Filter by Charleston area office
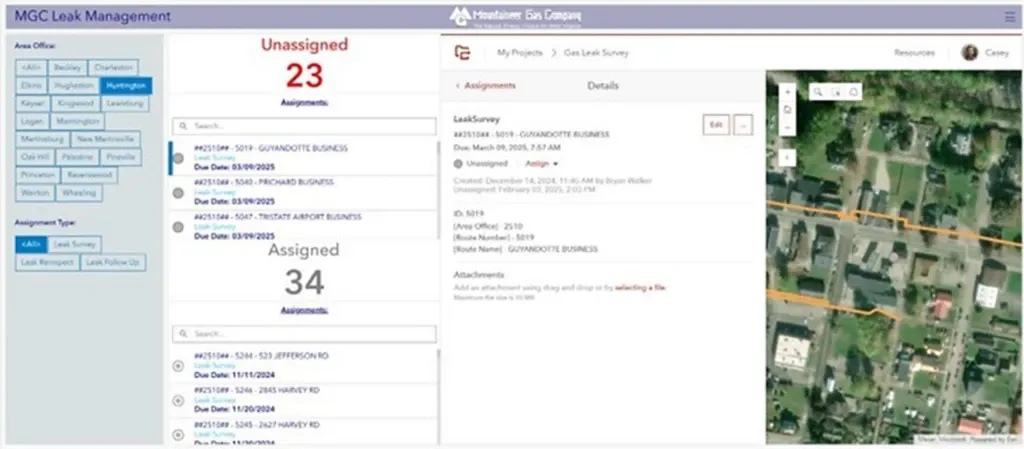The image size is (1024, 449). pos(113,67)
